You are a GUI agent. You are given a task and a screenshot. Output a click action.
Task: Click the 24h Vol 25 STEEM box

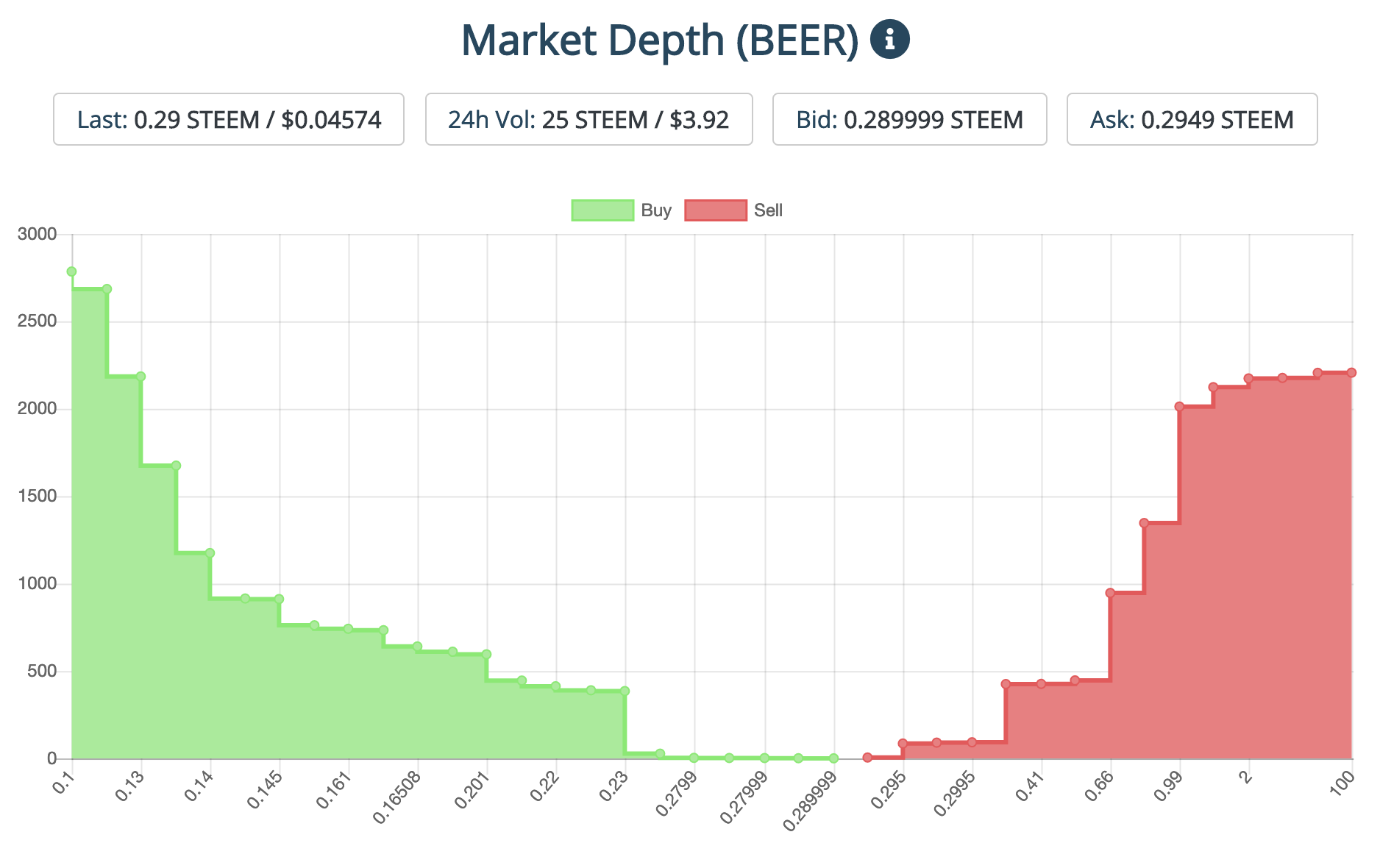588,119
